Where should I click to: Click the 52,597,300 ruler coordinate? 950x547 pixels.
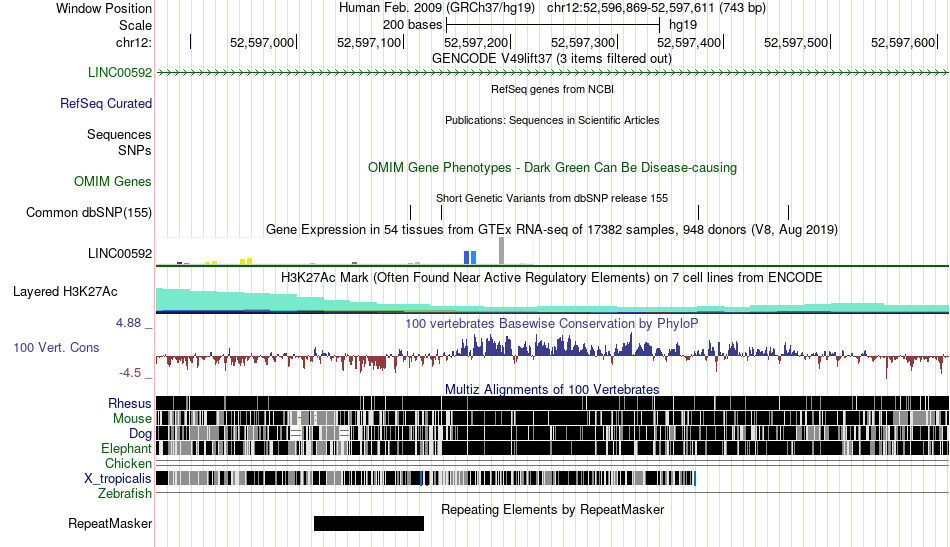(583, 42)
